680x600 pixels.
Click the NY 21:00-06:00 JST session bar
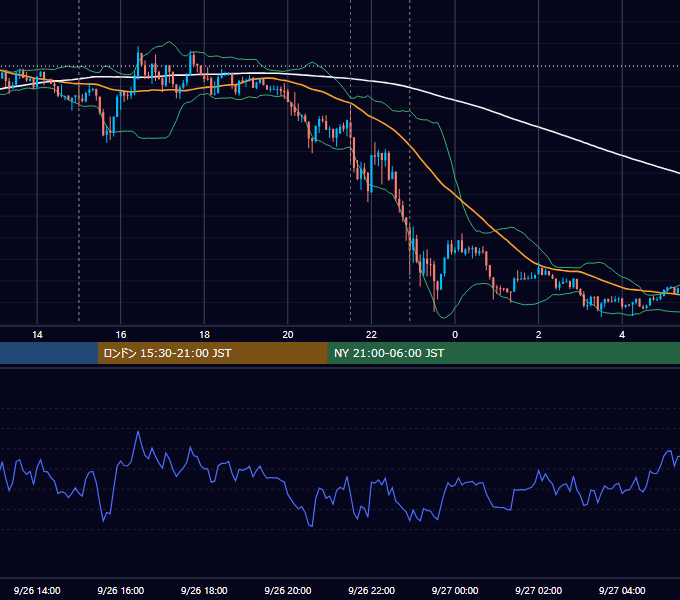pyautogui.click(x=503, y=353)
